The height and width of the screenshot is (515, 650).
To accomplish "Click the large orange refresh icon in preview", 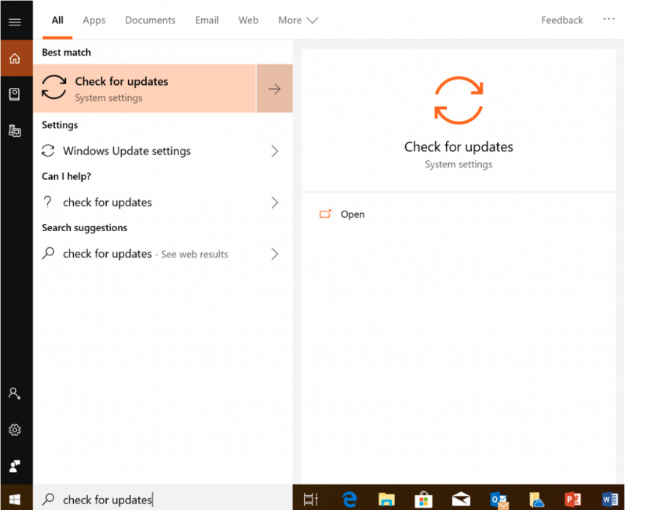I will pyautogui.click(x=458, y=100).
